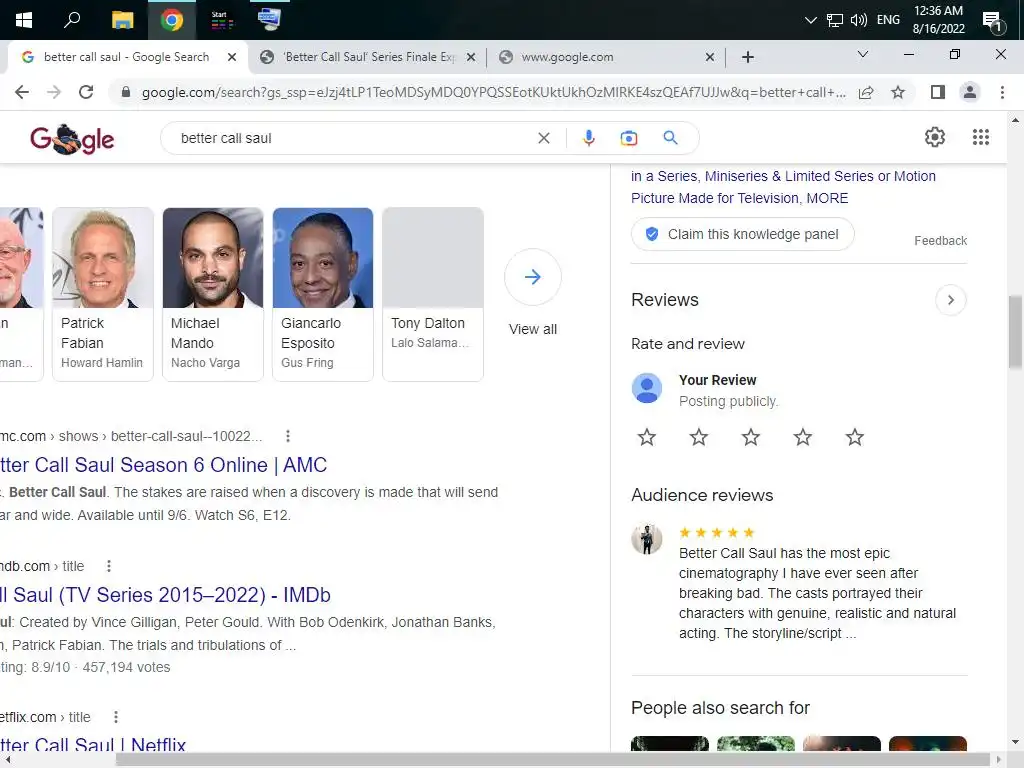Screen dimensions: 1024x768
Task: Open the Netflix result link
Action: click(93, 745)
